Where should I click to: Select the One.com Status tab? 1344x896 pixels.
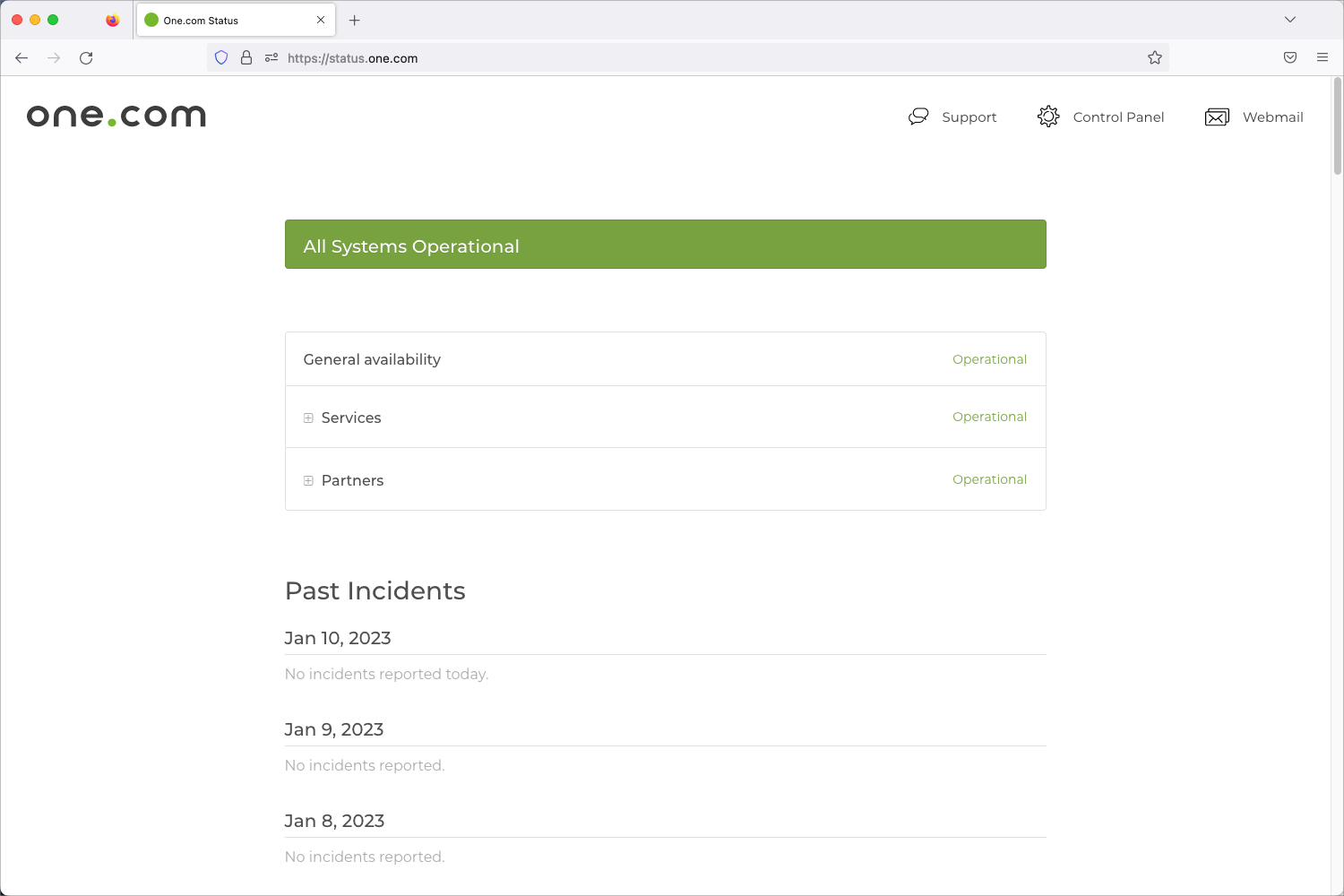[224, 21]
